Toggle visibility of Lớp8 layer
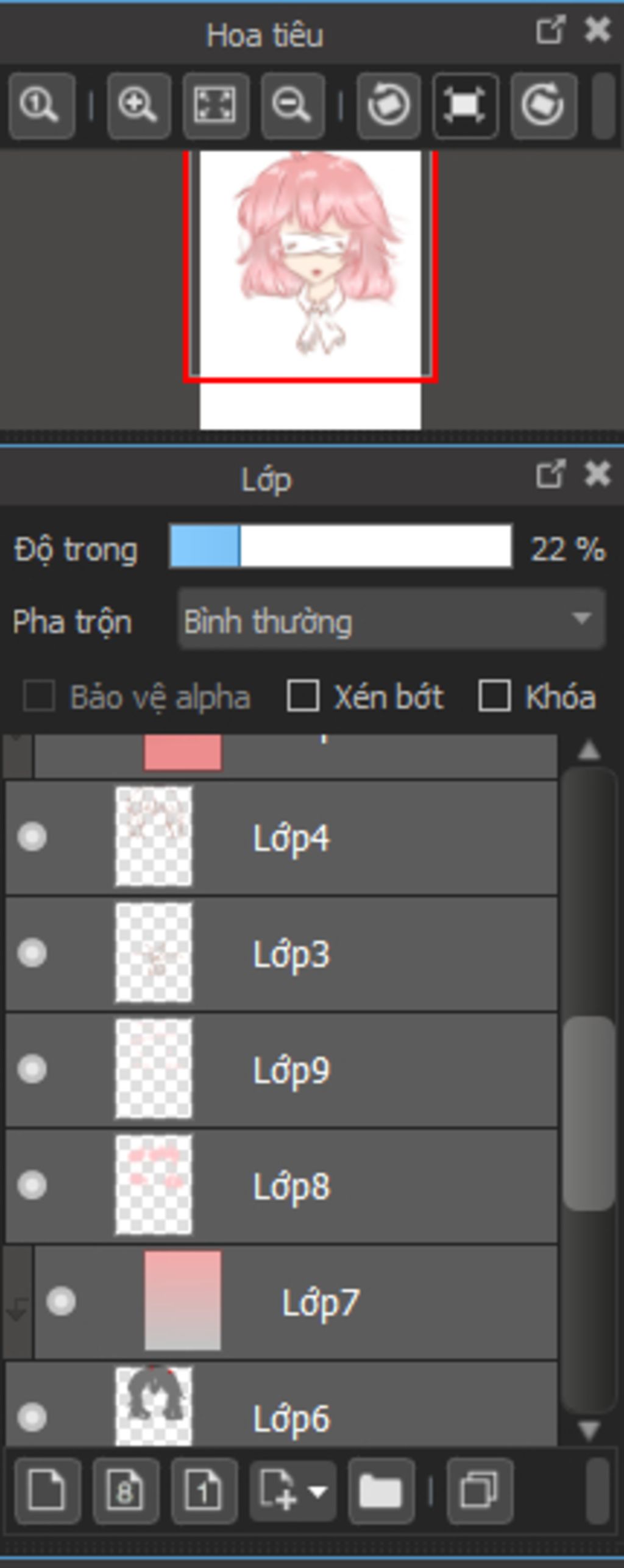The height and width of the screenshot is (1568, 624). click(x=32, y=1185)
